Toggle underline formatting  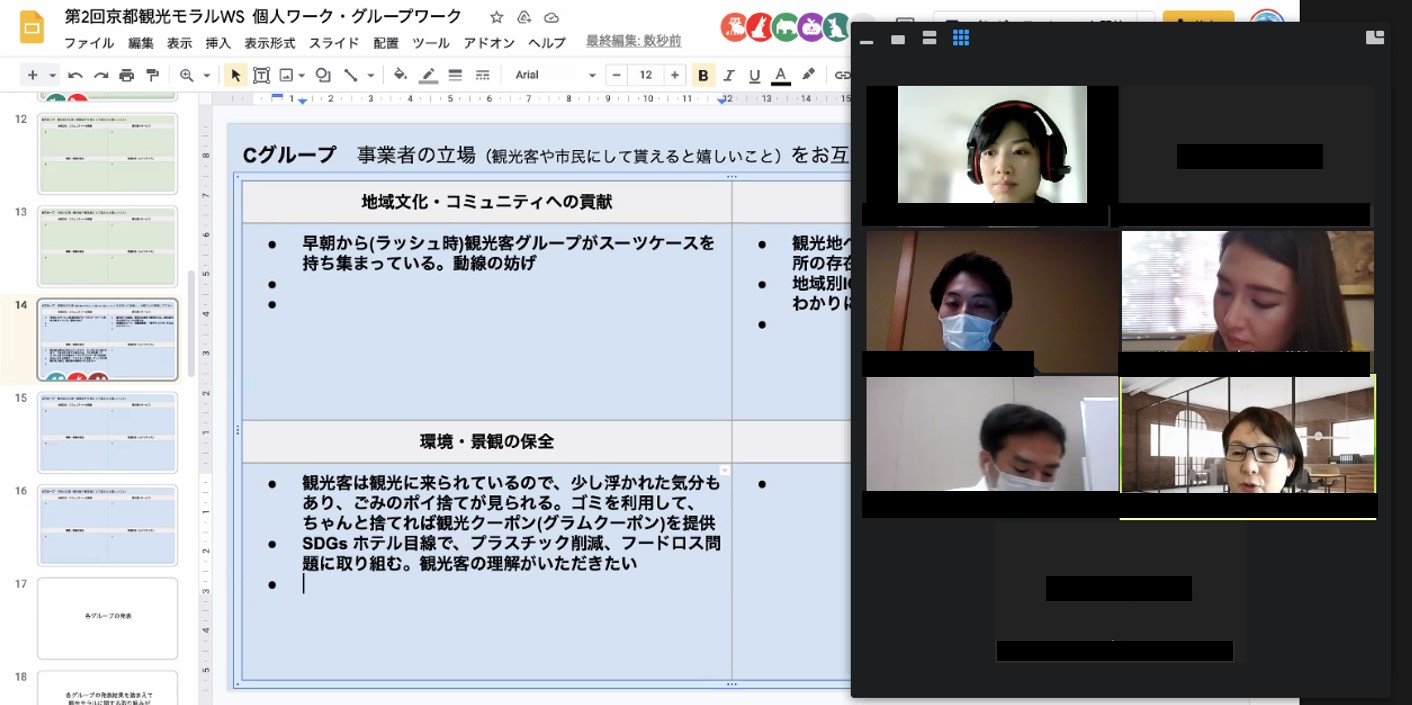(x=754, y=75)
